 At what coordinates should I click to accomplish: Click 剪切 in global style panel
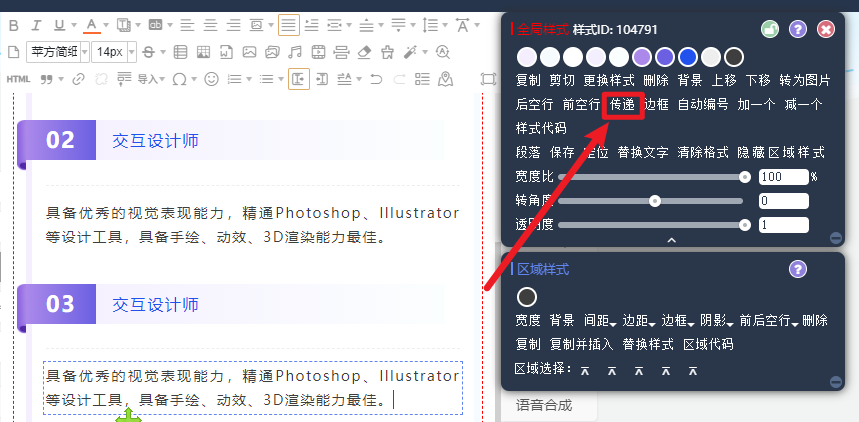563,81
